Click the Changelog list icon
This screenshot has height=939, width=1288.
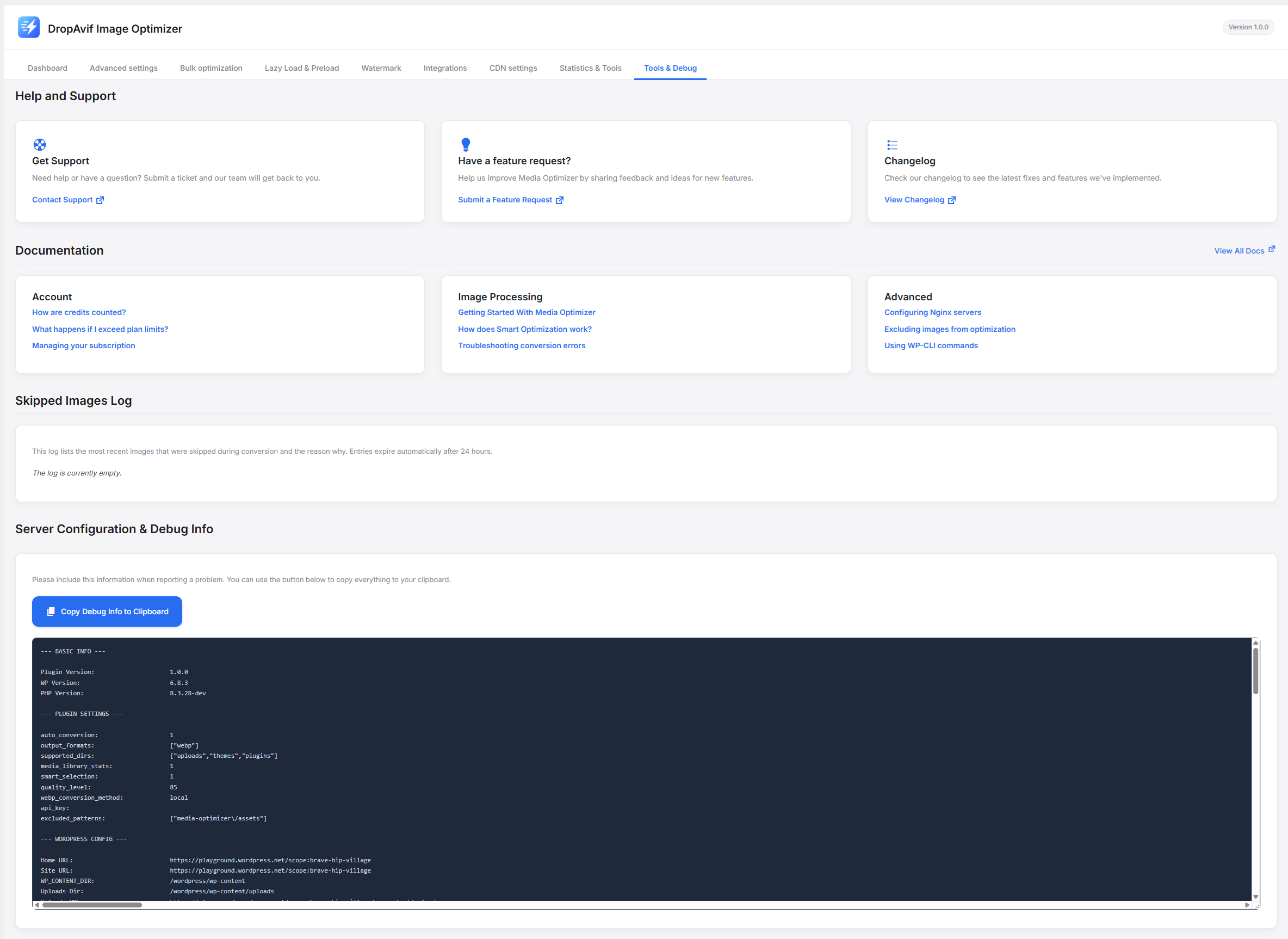pos(892,145)
